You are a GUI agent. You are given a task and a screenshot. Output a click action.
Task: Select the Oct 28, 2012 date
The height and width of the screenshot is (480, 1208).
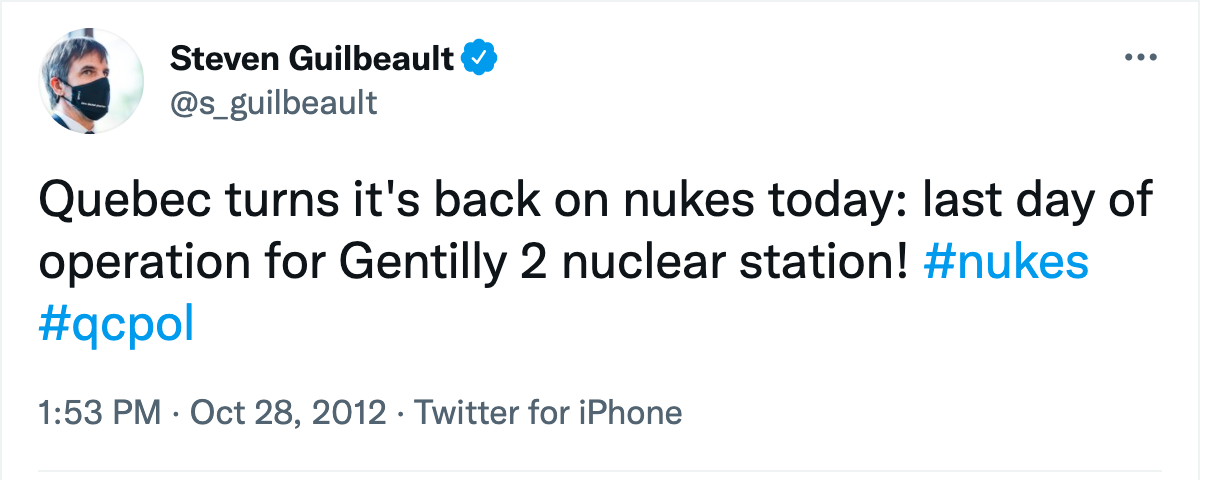click(x=287, y=412)
